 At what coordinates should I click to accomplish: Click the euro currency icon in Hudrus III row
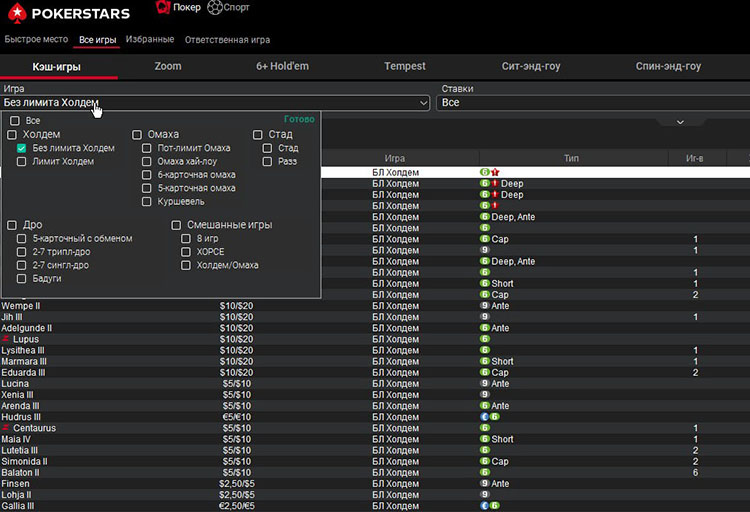pos(484,417)
